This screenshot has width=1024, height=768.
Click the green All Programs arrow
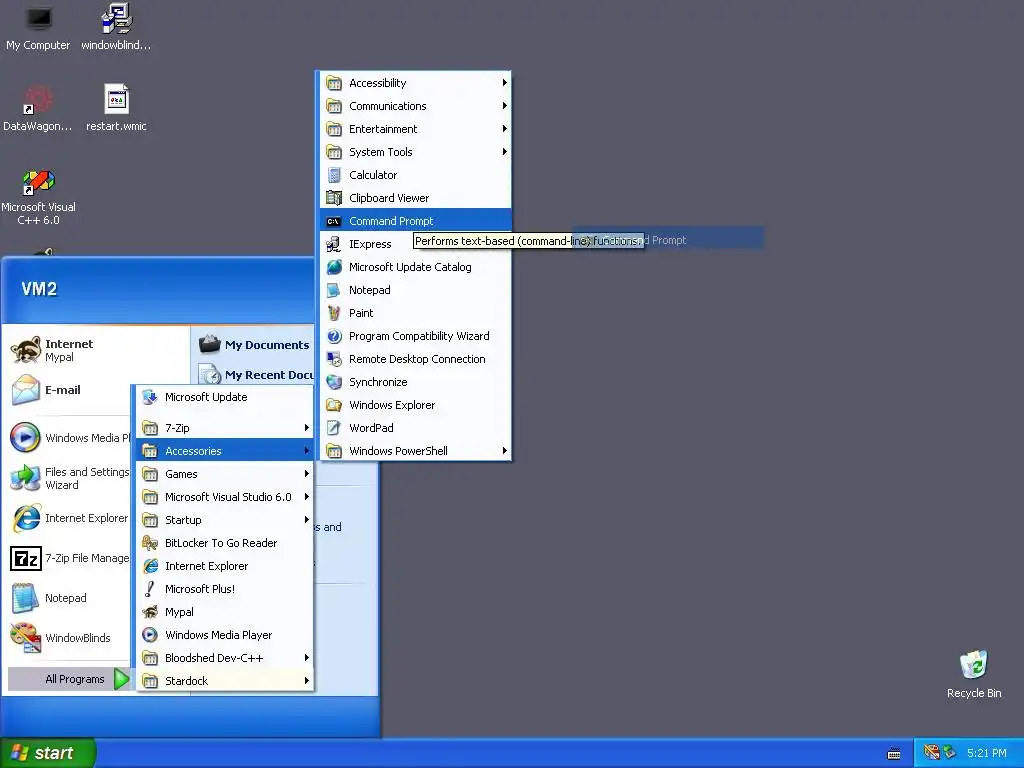pyautogui.click(x=121, y=679)
